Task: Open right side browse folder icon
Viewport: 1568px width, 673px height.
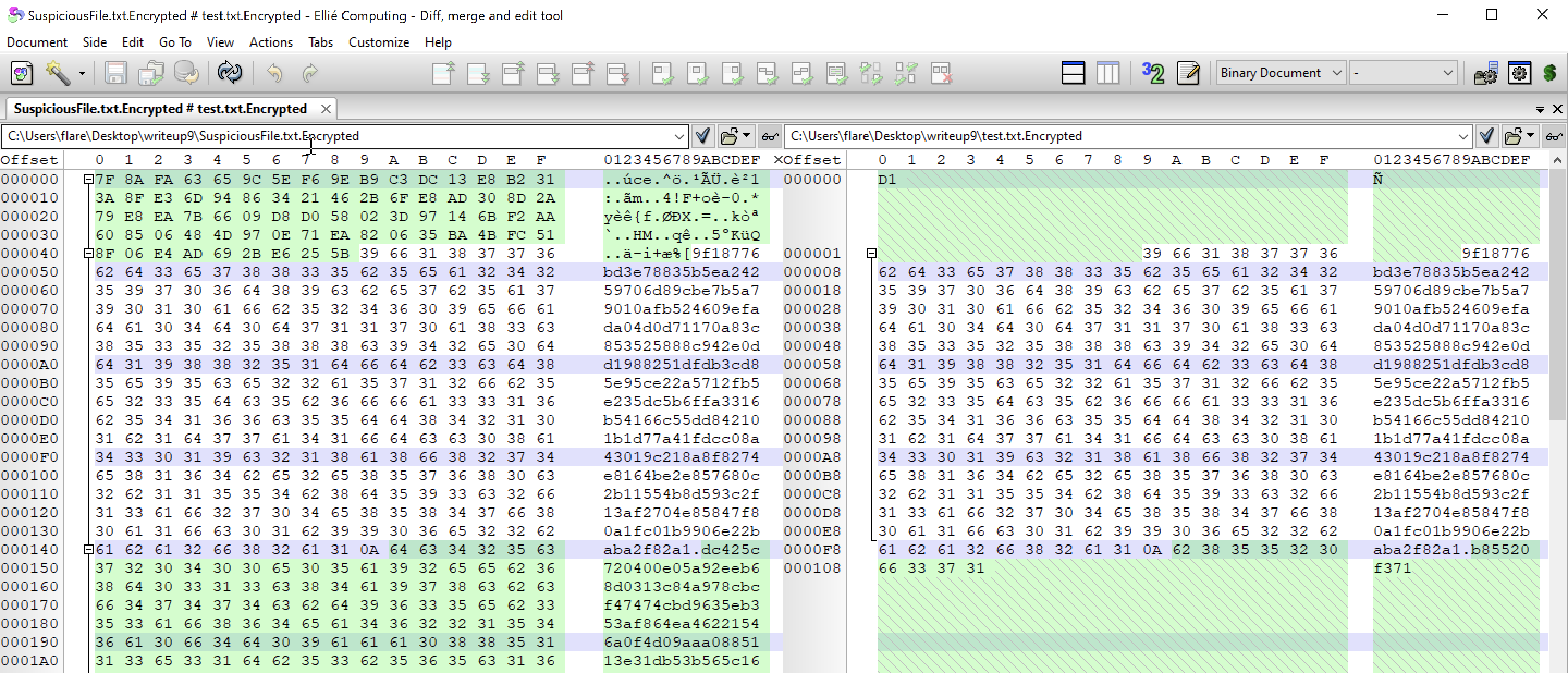Action: [1512, 136]
